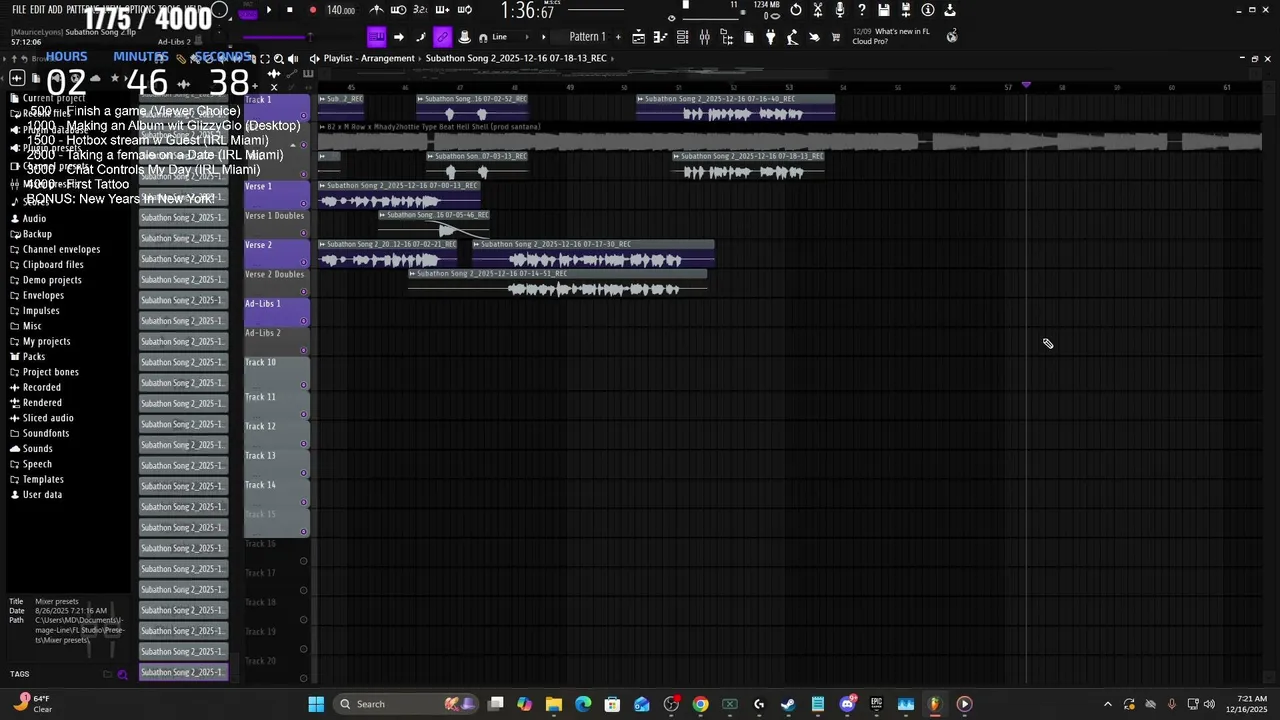Viewport: 1280px width, 720px height.
Task: Open the FILE menu
Action: 19,9
